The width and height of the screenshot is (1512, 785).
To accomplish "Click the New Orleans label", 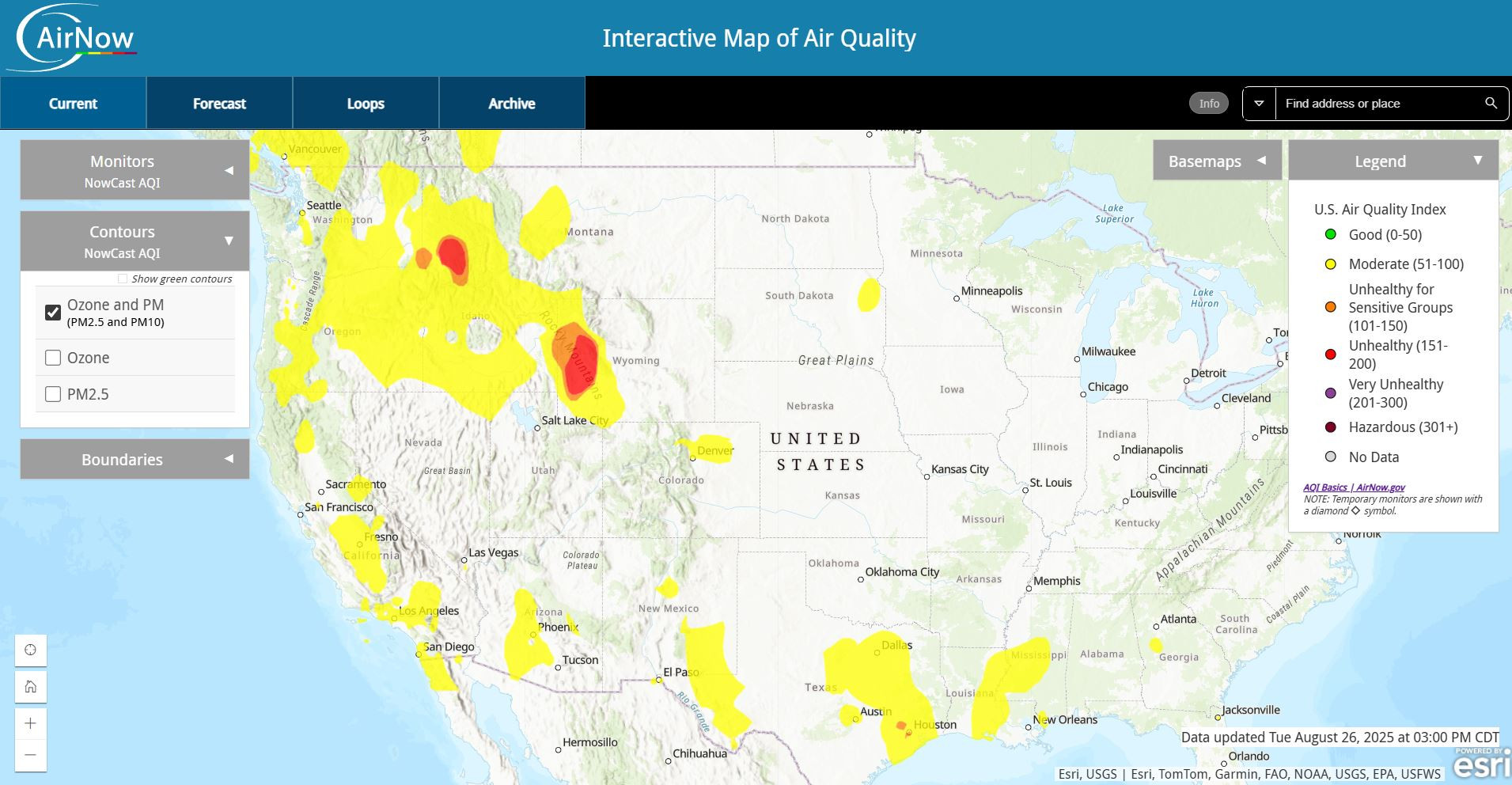I will click(x=1065, y=719).
